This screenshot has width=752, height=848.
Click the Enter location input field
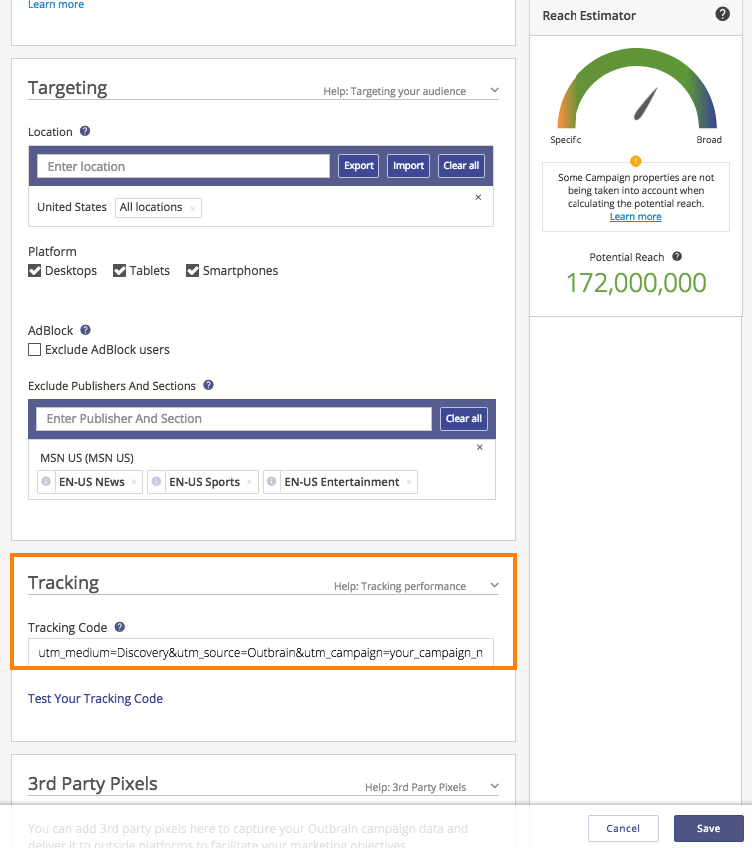pos(183,166)
